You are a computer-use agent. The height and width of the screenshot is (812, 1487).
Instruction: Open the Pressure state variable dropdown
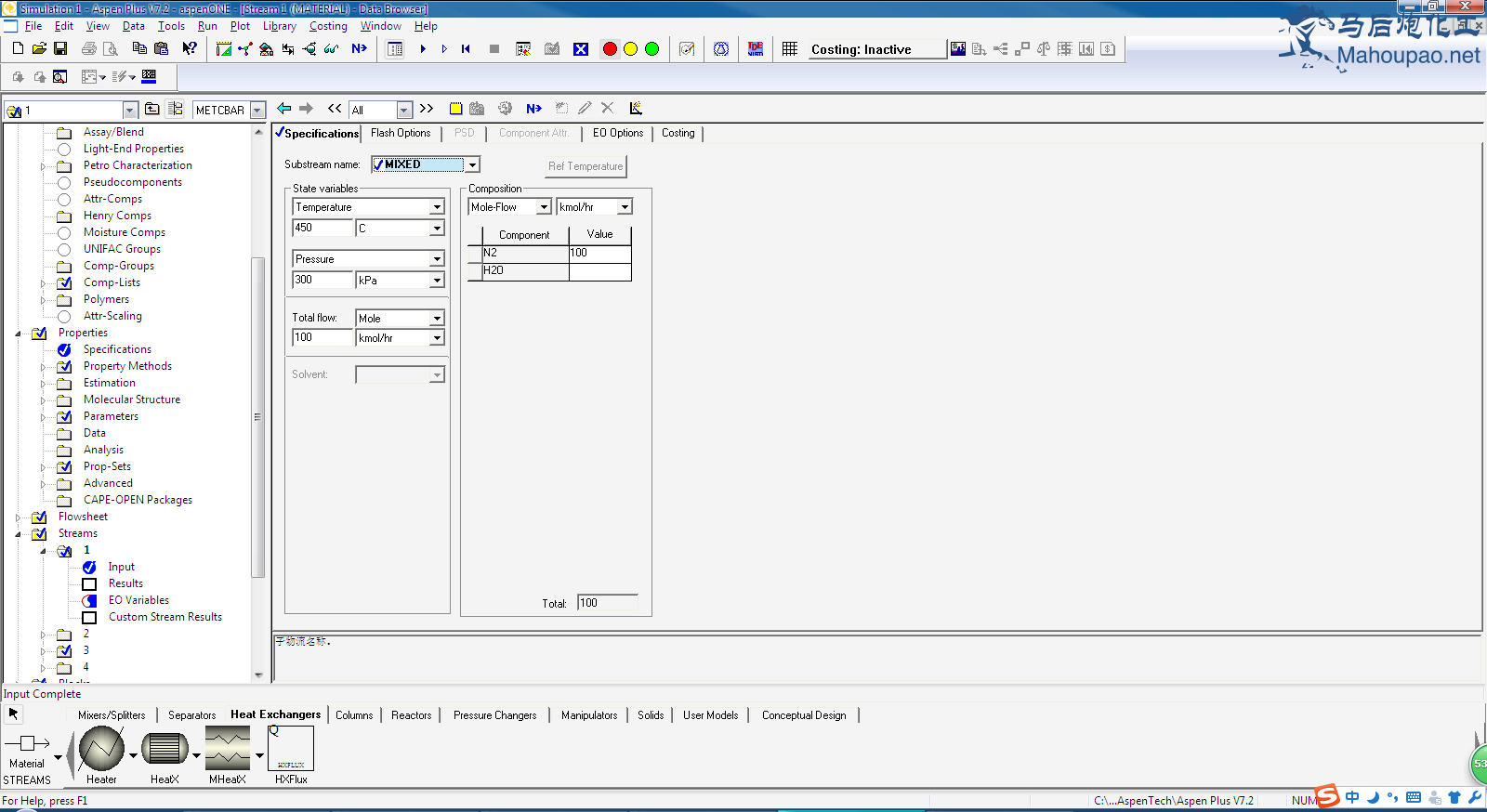pos(437,259)
